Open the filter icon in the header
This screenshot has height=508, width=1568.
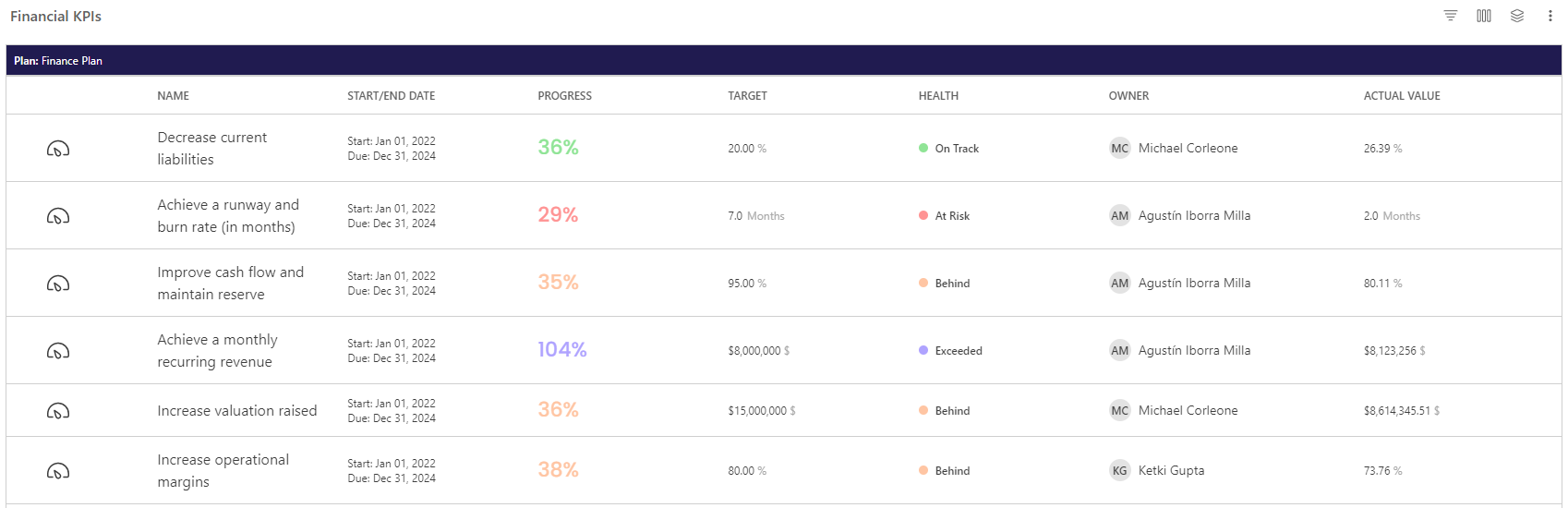(x=1451, y=16)
